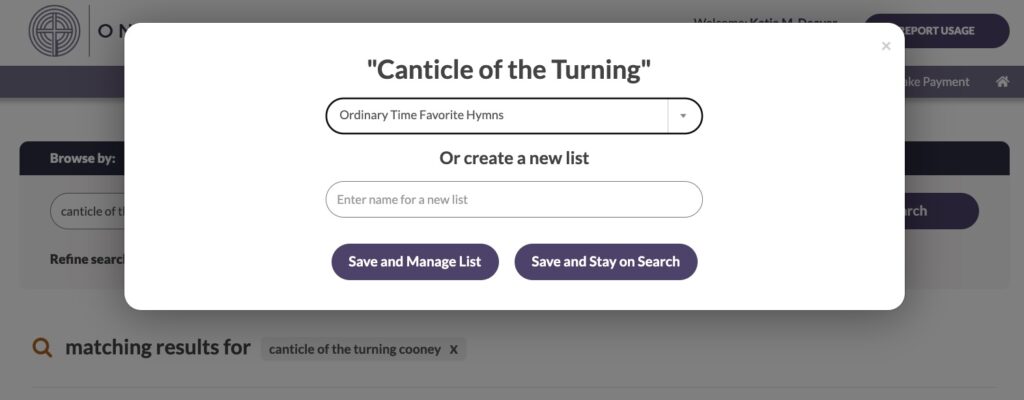
Task: Focus the new list name field
Action: pyautogui.click(x=514, y=199)
